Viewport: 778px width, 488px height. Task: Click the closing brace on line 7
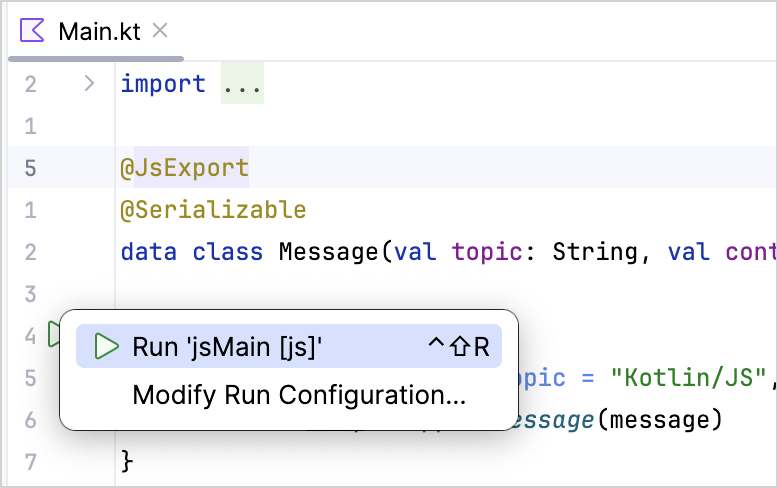pos(126,462)
